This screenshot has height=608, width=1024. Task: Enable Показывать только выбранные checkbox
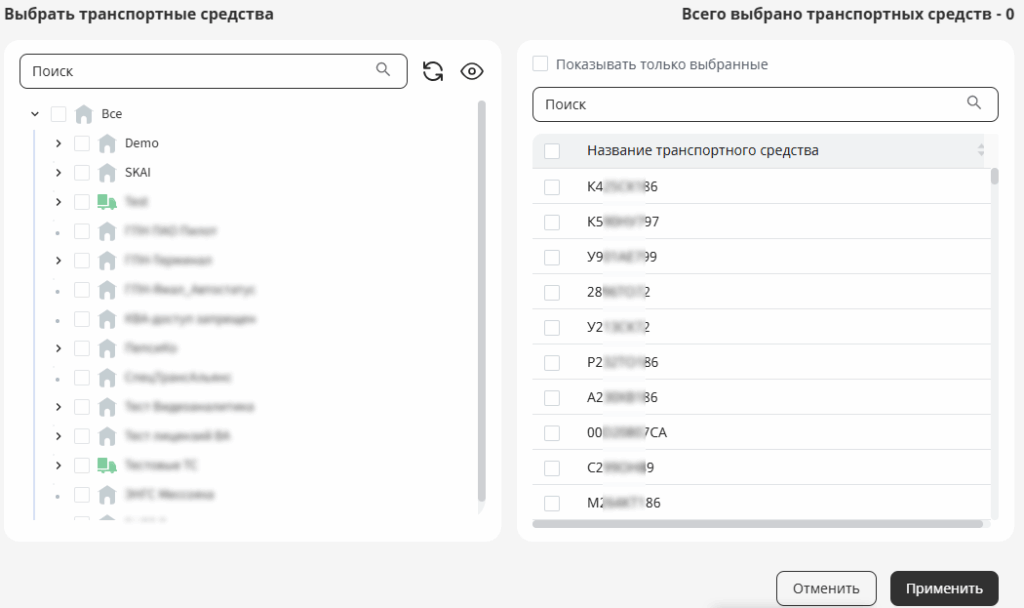[540, 64]
